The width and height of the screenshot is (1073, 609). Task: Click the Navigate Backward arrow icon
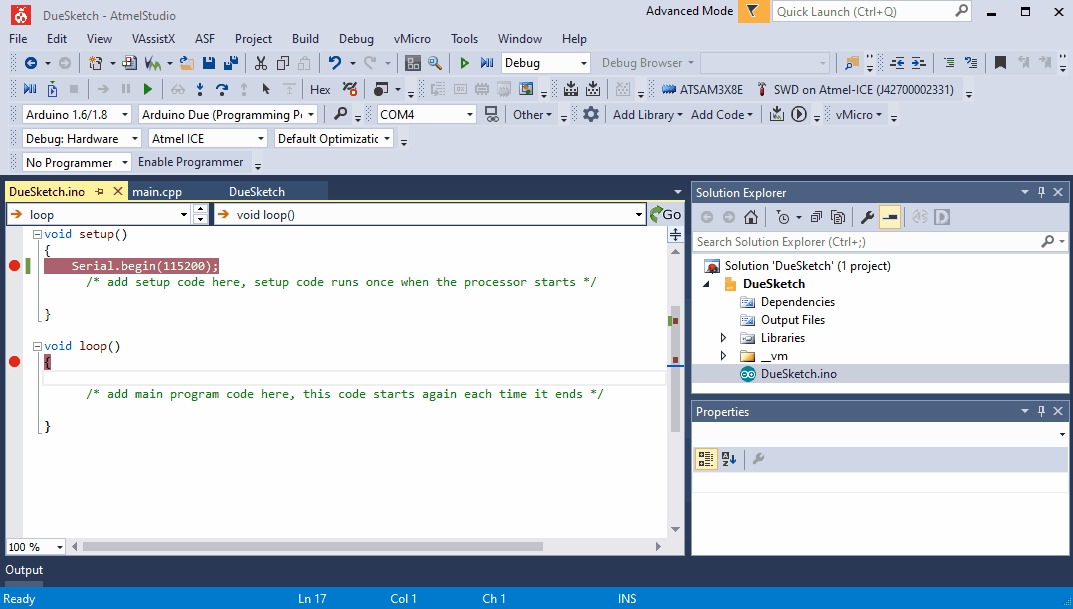pyautogui.click(x=31, y=63)
